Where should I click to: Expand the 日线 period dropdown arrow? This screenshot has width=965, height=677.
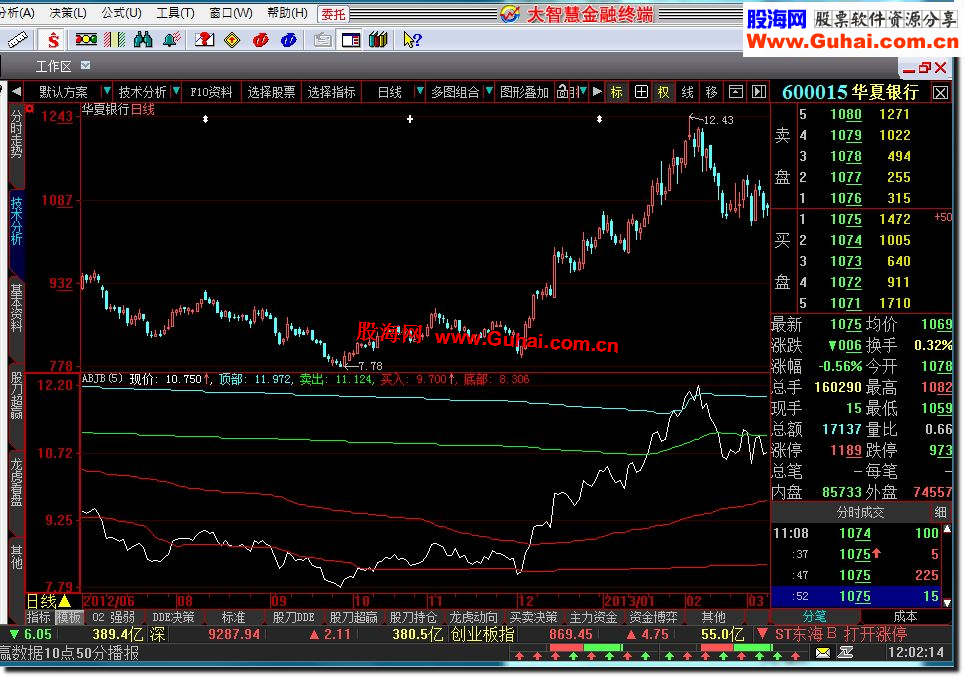click(420, 92)
